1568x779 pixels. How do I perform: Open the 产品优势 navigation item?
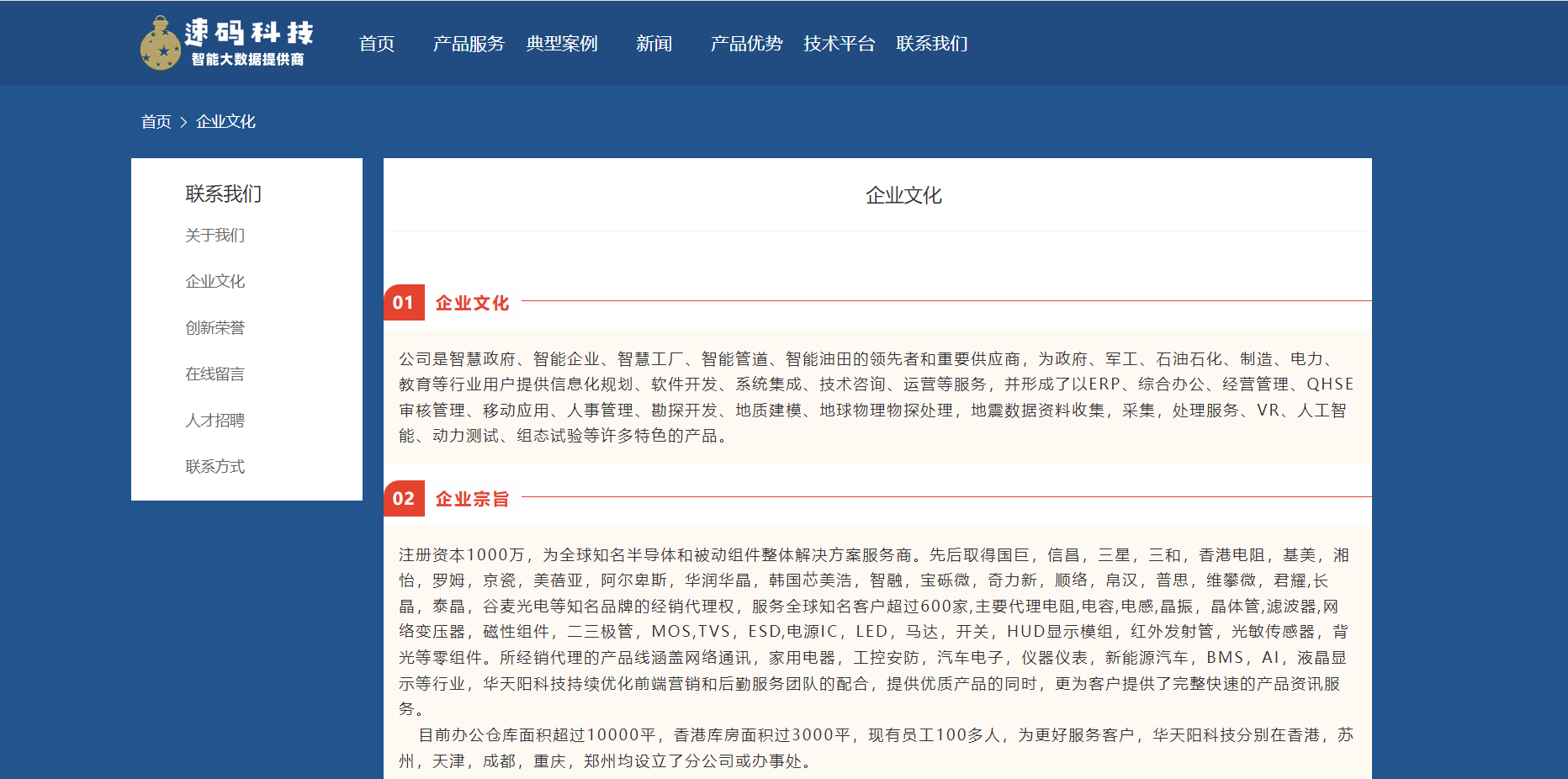746,44
